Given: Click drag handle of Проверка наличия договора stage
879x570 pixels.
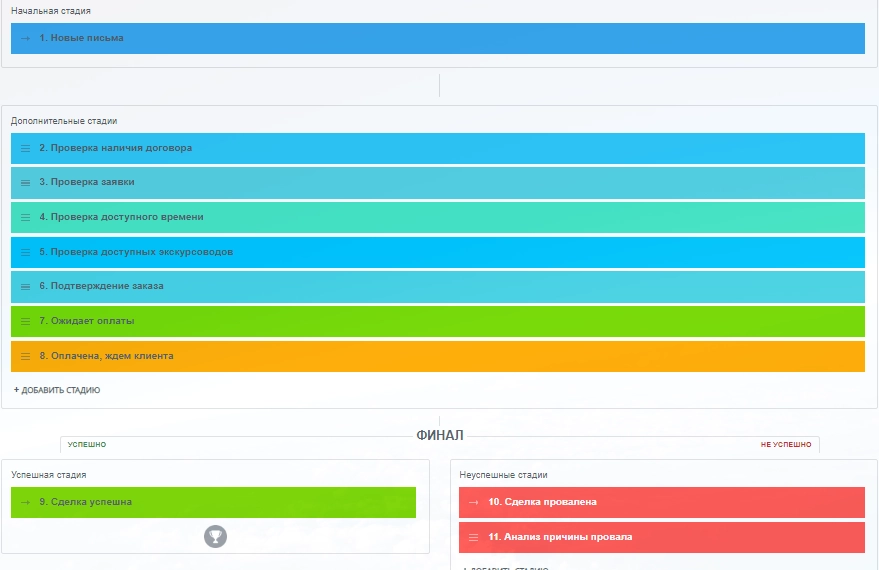Looking at the screenshot, I should point(26,148).
